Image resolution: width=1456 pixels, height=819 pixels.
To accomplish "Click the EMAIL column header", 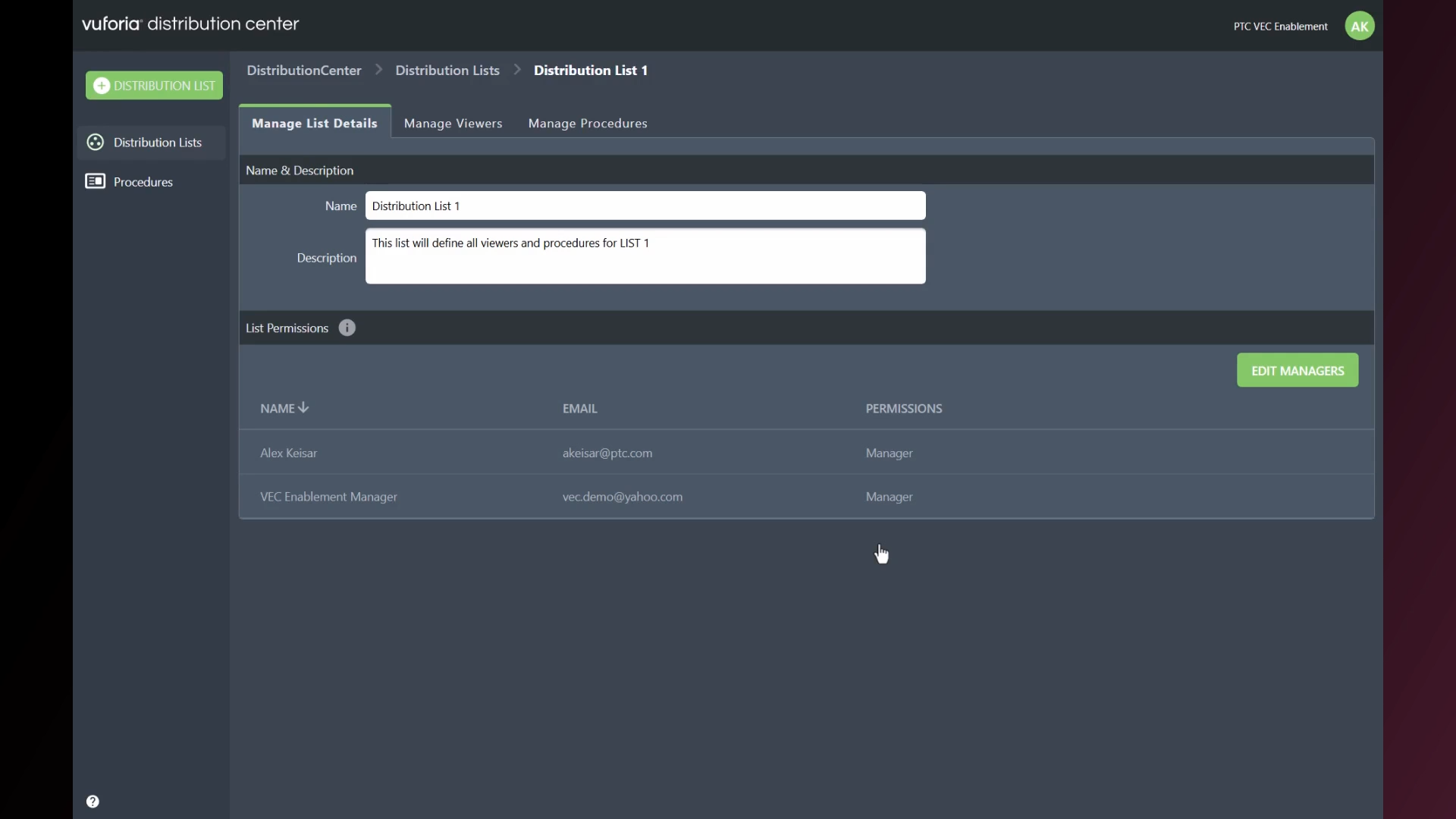I will click(x=579, y=408).
